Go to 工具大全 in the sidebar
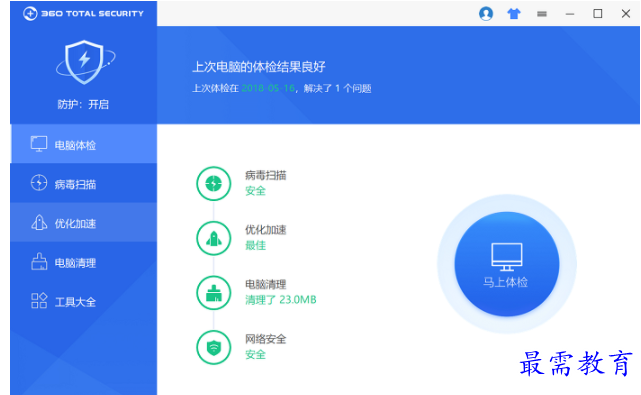The height and width of the screenshot is (395, 641). 83,301
